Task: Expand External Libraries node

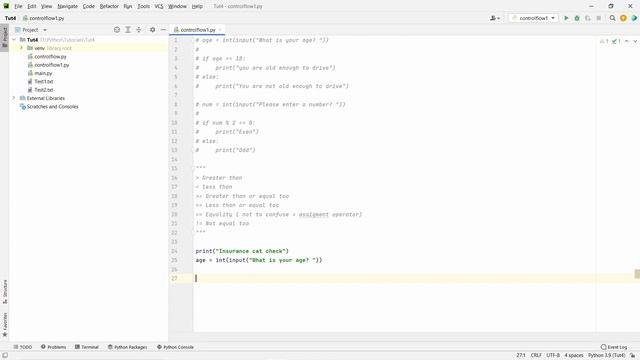Action: point(14,98)
